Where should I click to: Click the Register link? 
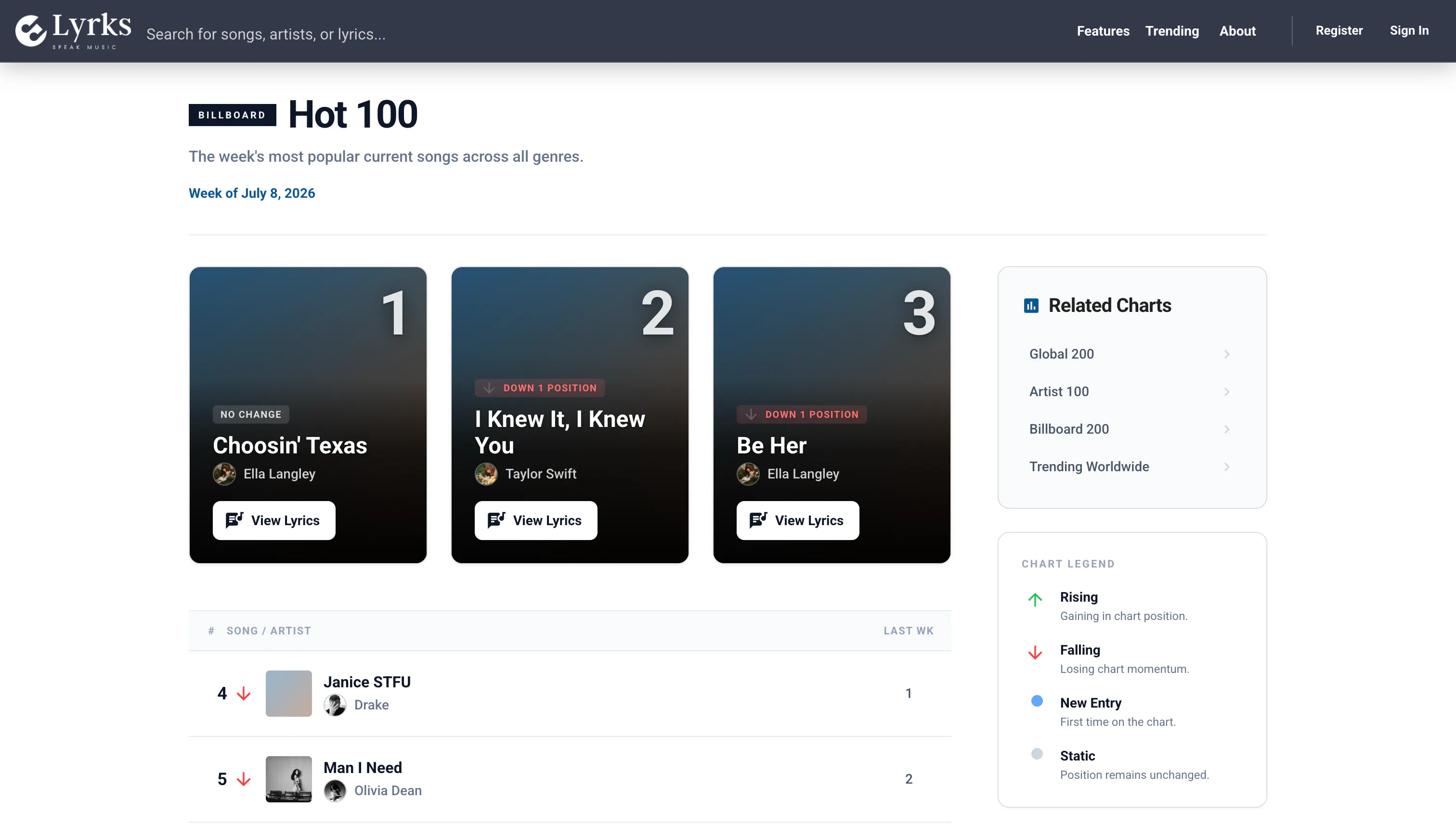coord(1339,31)
